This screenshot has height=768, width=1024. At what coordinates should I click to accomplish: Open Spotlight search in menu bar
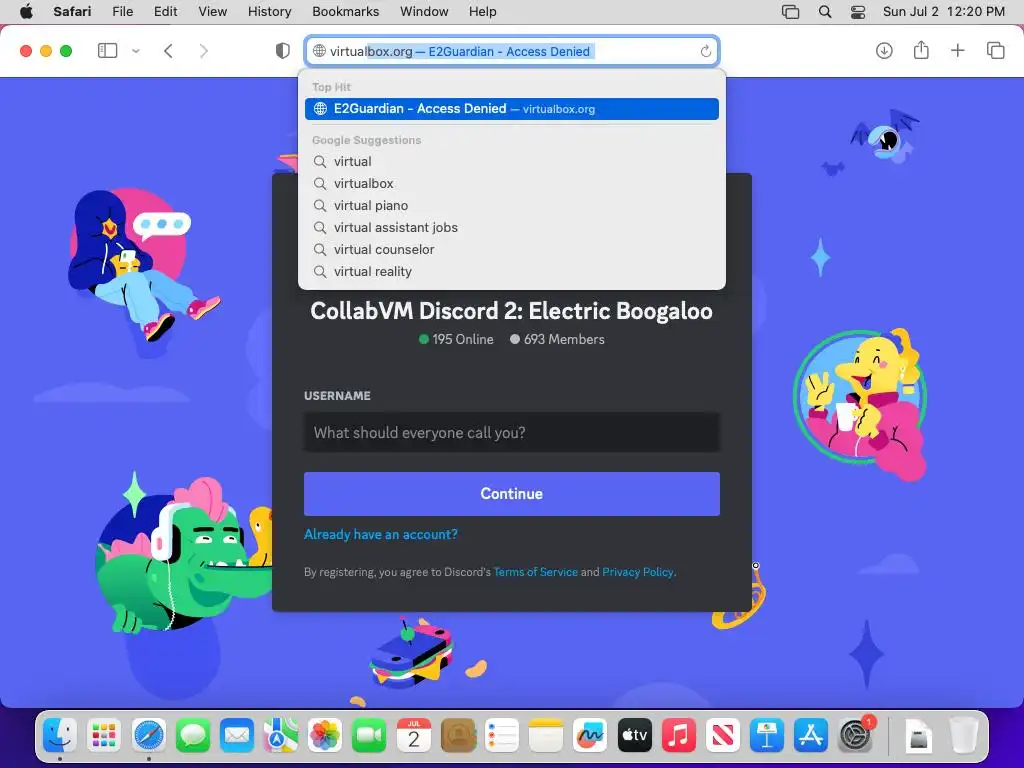825,12
